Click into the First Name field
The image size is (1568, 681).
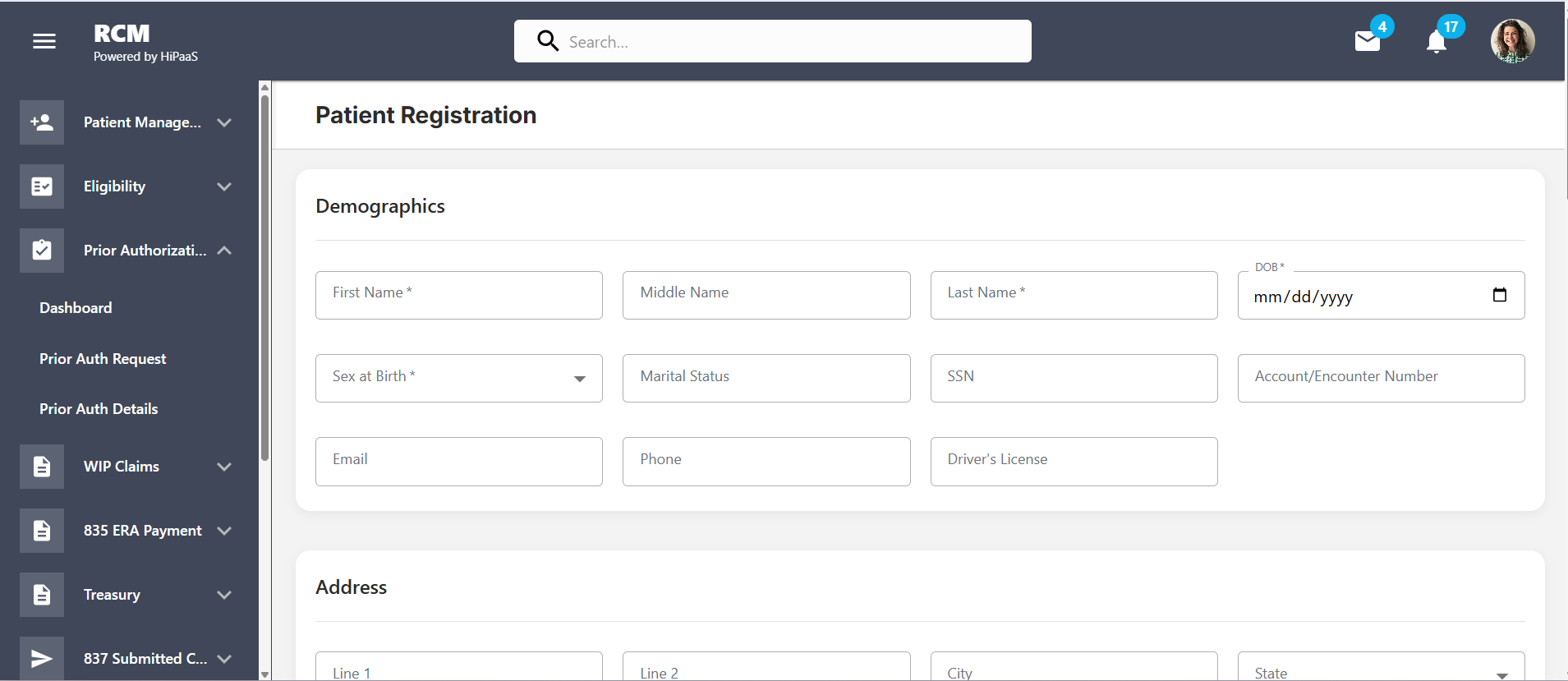459,295
